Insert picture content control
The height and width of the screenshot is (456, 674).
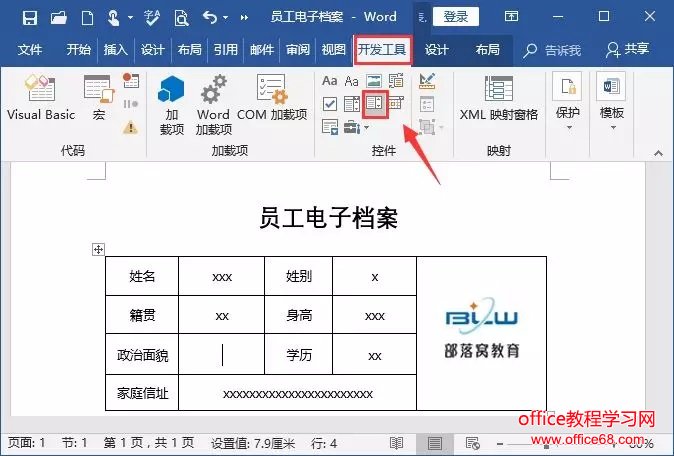click(x=374, y=80)
